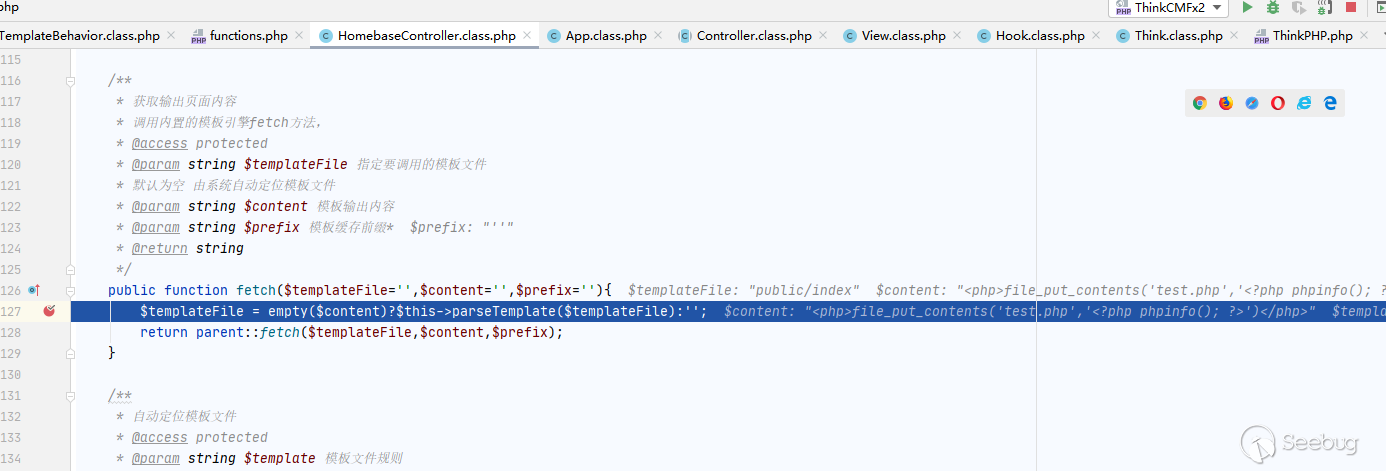Switch to Hook.class.php tab
The height and width of the screenshot is (471, 1386).
coord(1040,36)
